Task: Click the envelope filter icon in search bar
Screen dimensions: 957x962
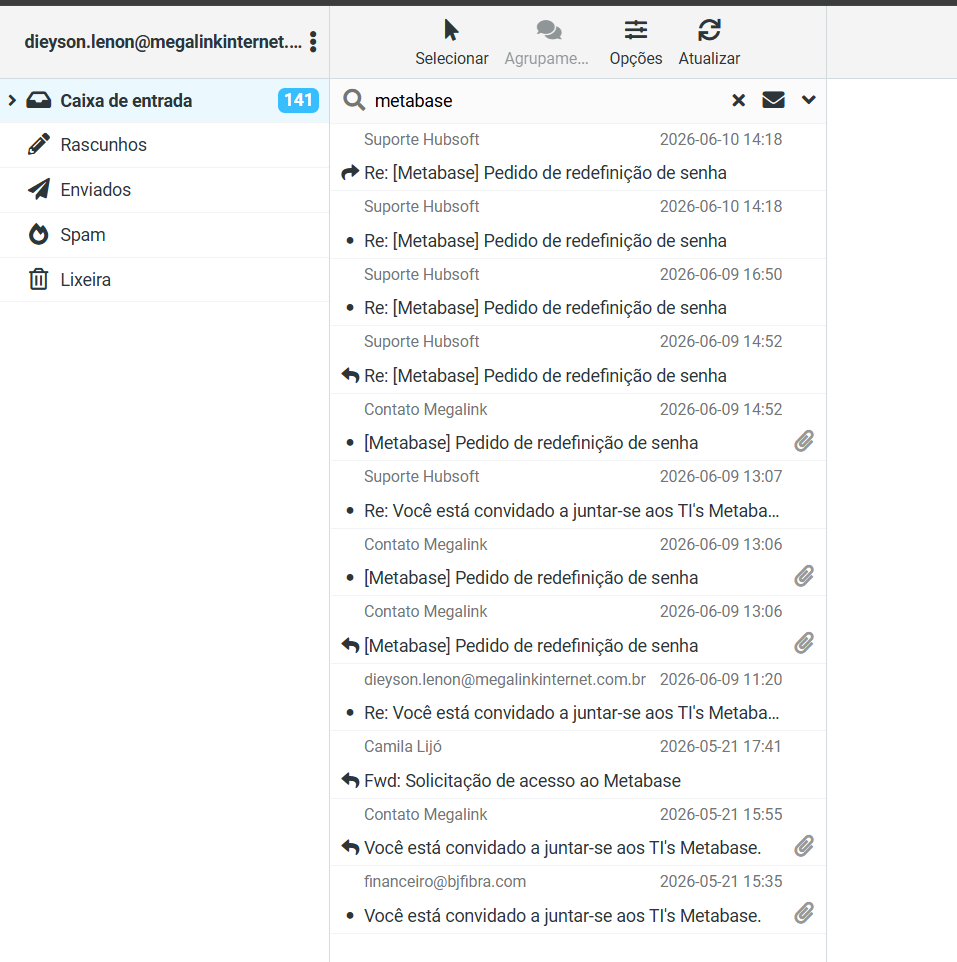Action: [x=774, y=99]
